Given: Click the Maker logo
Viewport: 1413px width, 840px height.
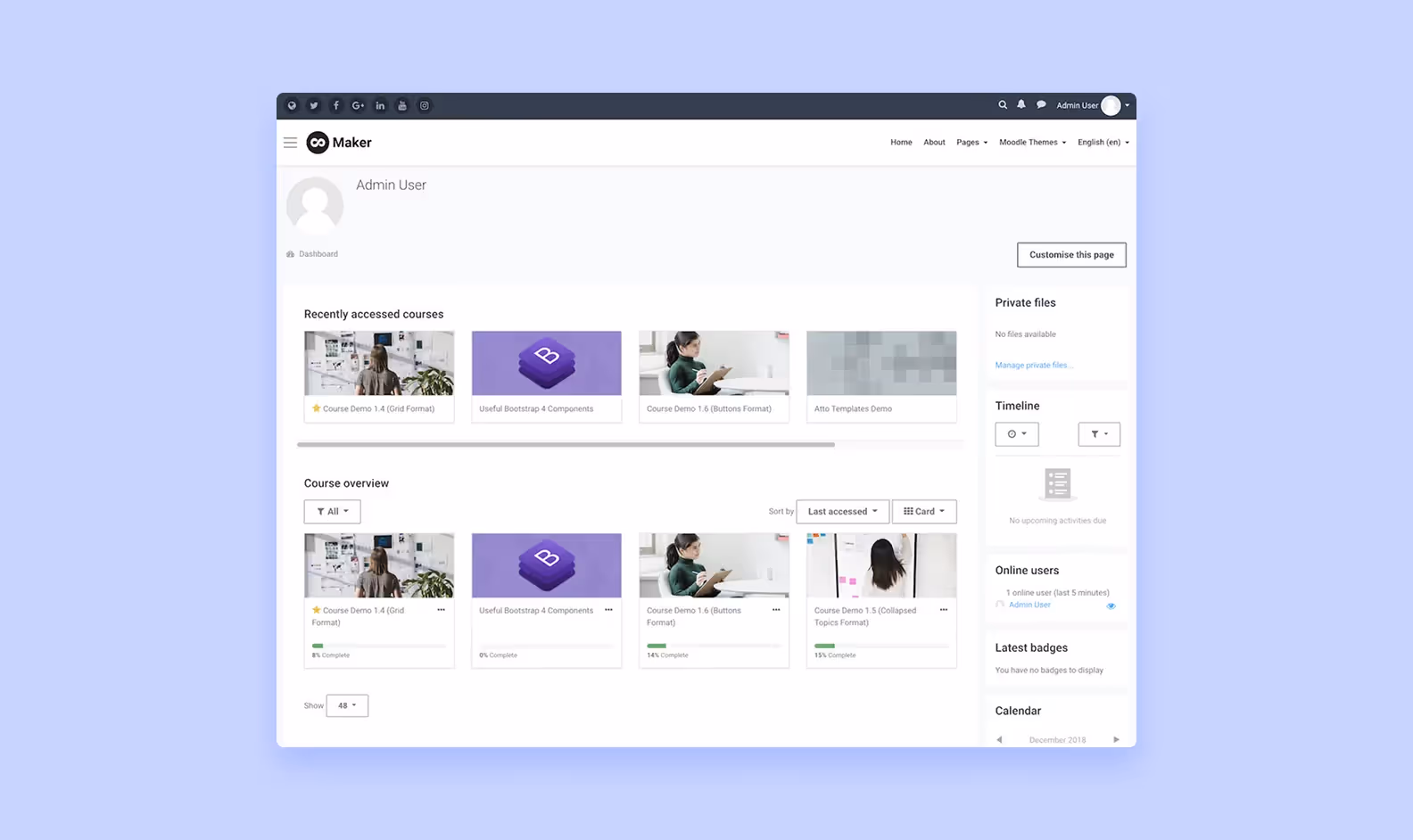Looking at the screenshot, I should [339, 143].
